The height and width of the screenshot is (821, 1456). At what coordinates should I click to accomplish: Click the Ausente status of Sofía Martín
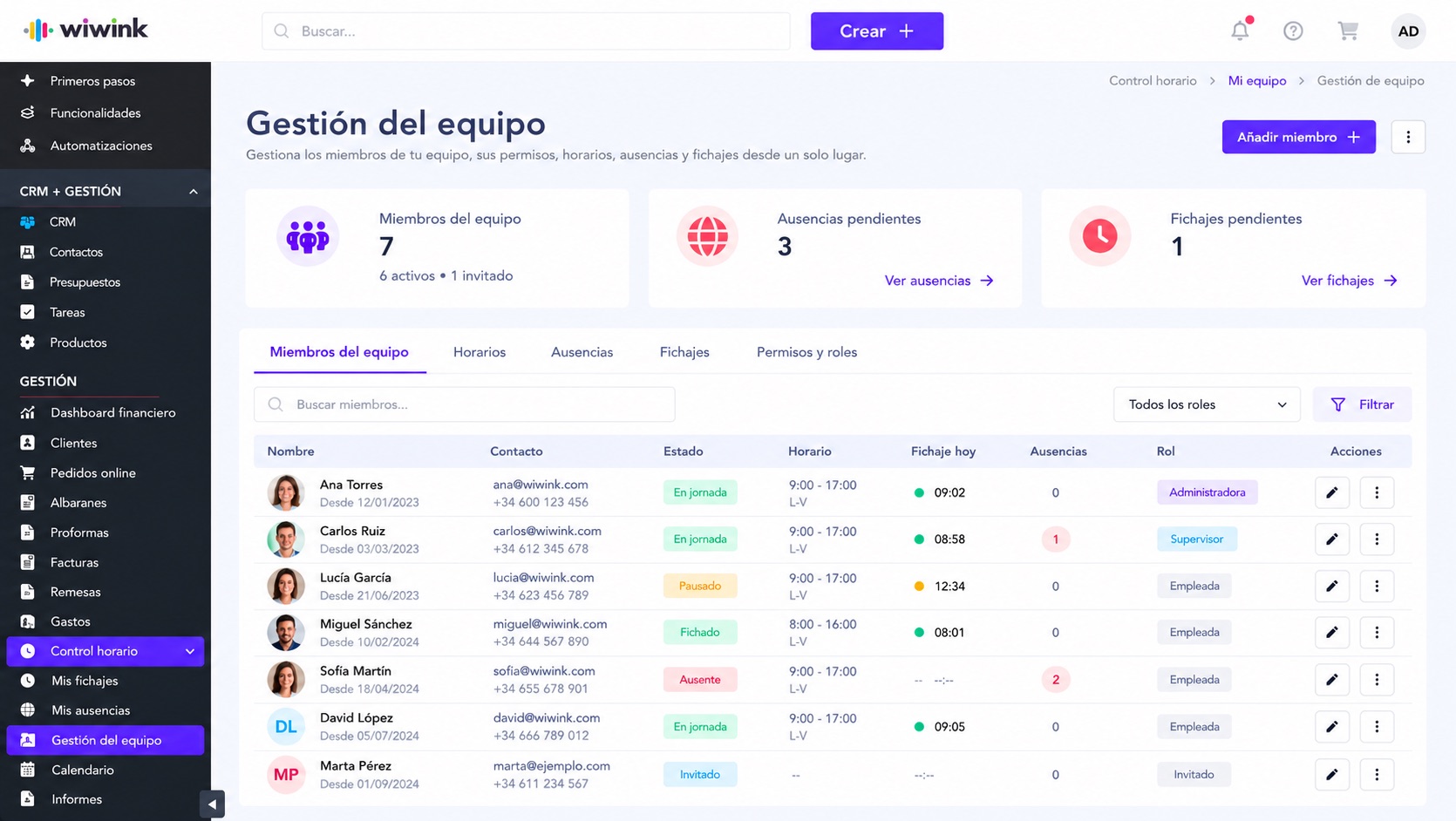700,680
